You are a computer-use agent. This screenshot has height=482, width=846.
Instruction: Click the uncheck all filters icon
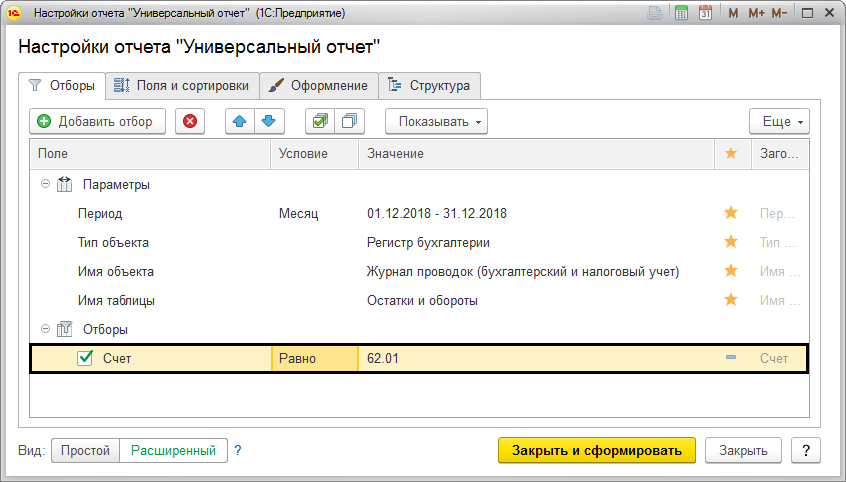[x=349, y=121]
